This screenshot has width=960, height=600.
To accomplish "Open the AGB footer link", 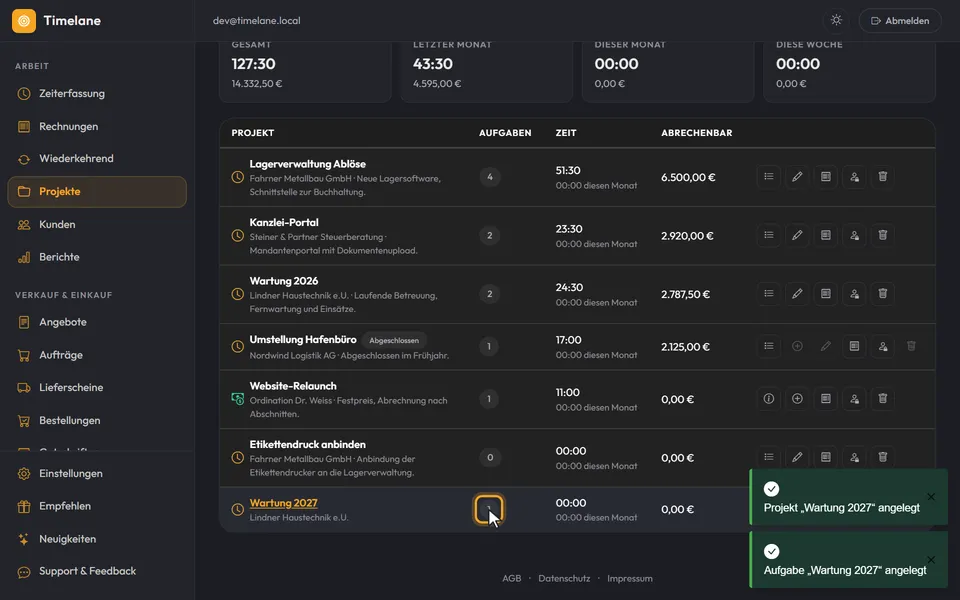I will [x=512, y=579].
